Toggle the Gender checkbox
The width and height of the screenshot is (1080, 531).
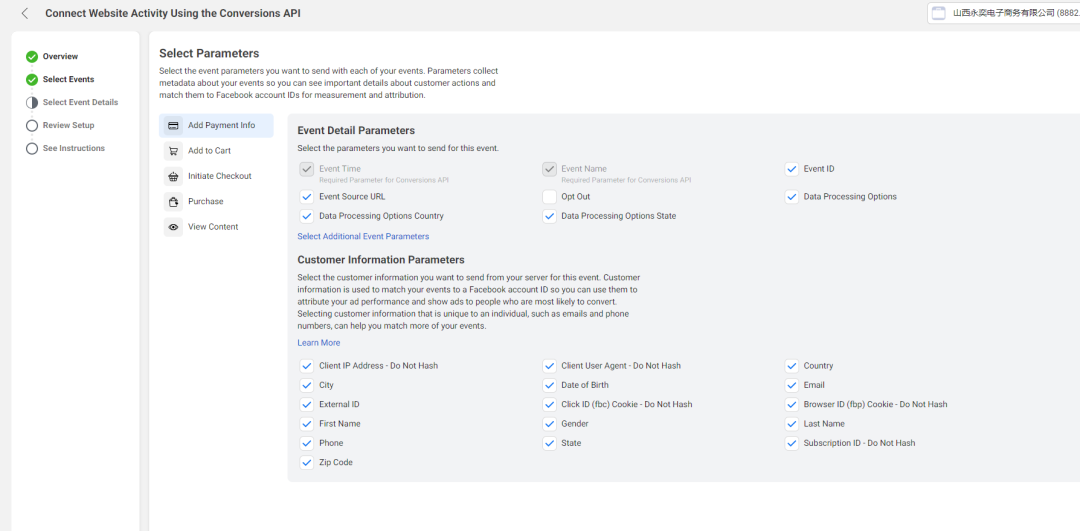click(550, 424)
